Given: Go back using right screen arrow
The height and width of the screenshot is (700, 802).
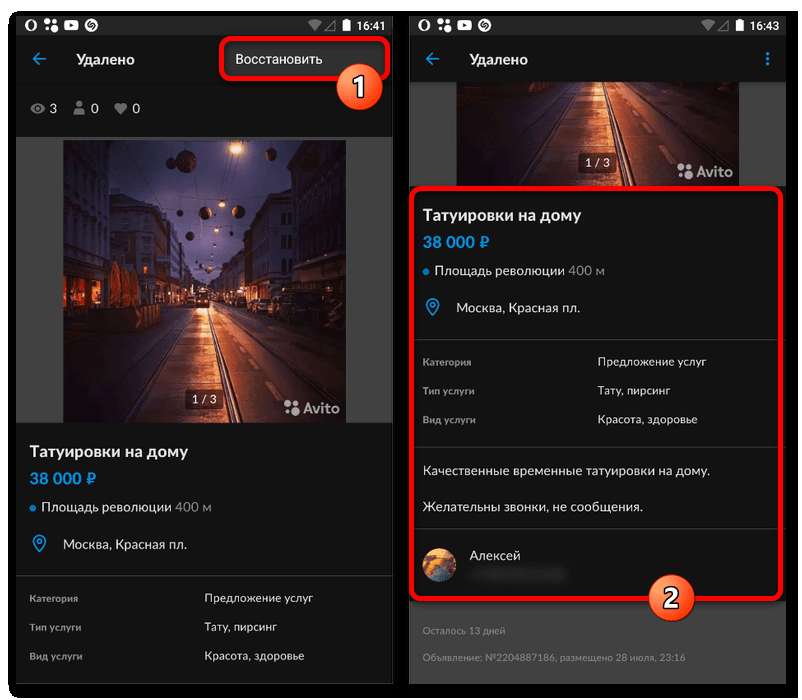Looking at the screenshot, I should click(x=433, y=59).
